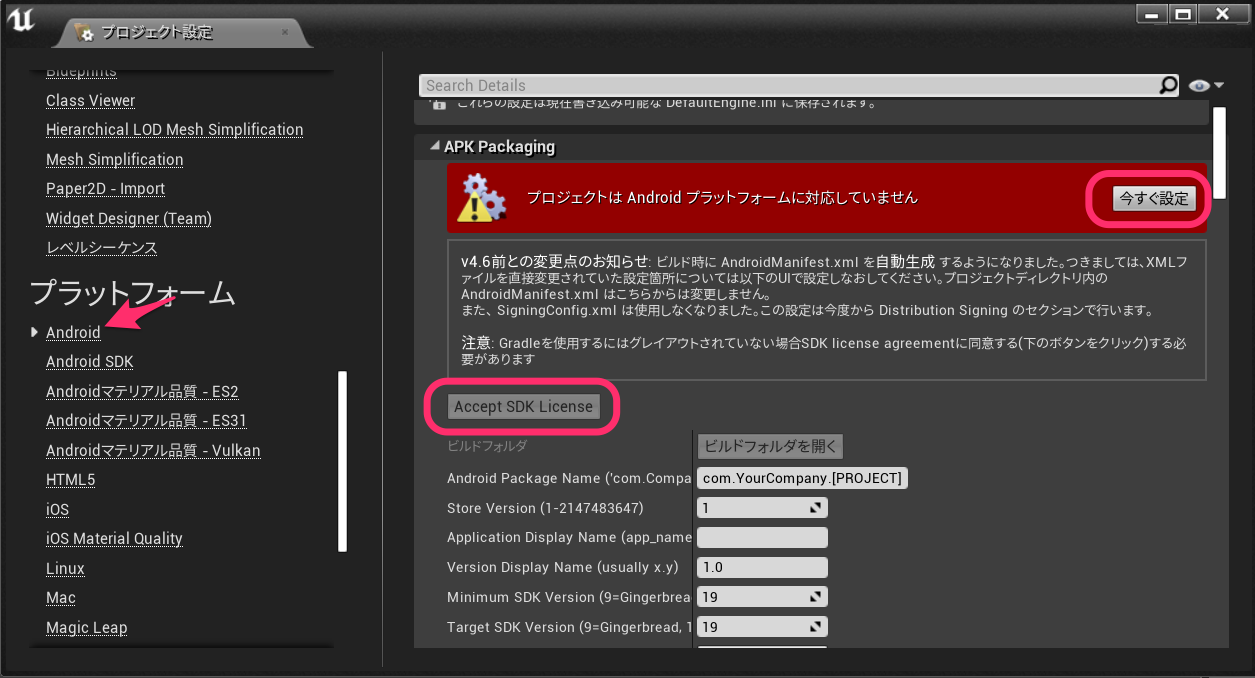Open Paper2D - Import settings
1255x678 pixels.
coord(105,189)
